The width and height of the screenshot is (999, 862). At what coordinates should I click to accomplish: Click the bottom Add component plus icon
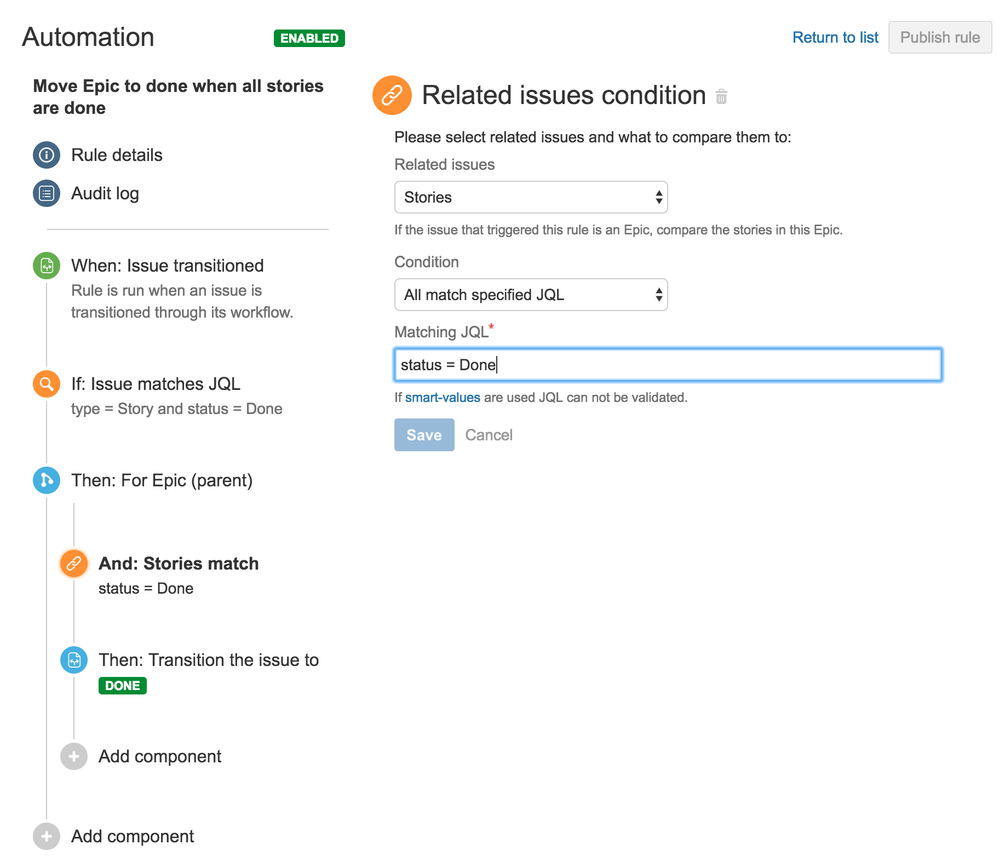45,836
